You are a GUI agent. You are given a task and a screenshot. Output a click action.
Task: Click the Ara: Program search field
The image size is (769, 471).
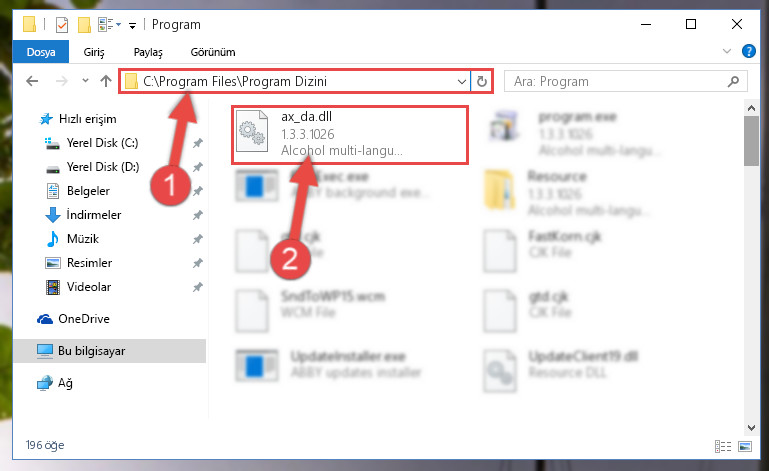618,81
